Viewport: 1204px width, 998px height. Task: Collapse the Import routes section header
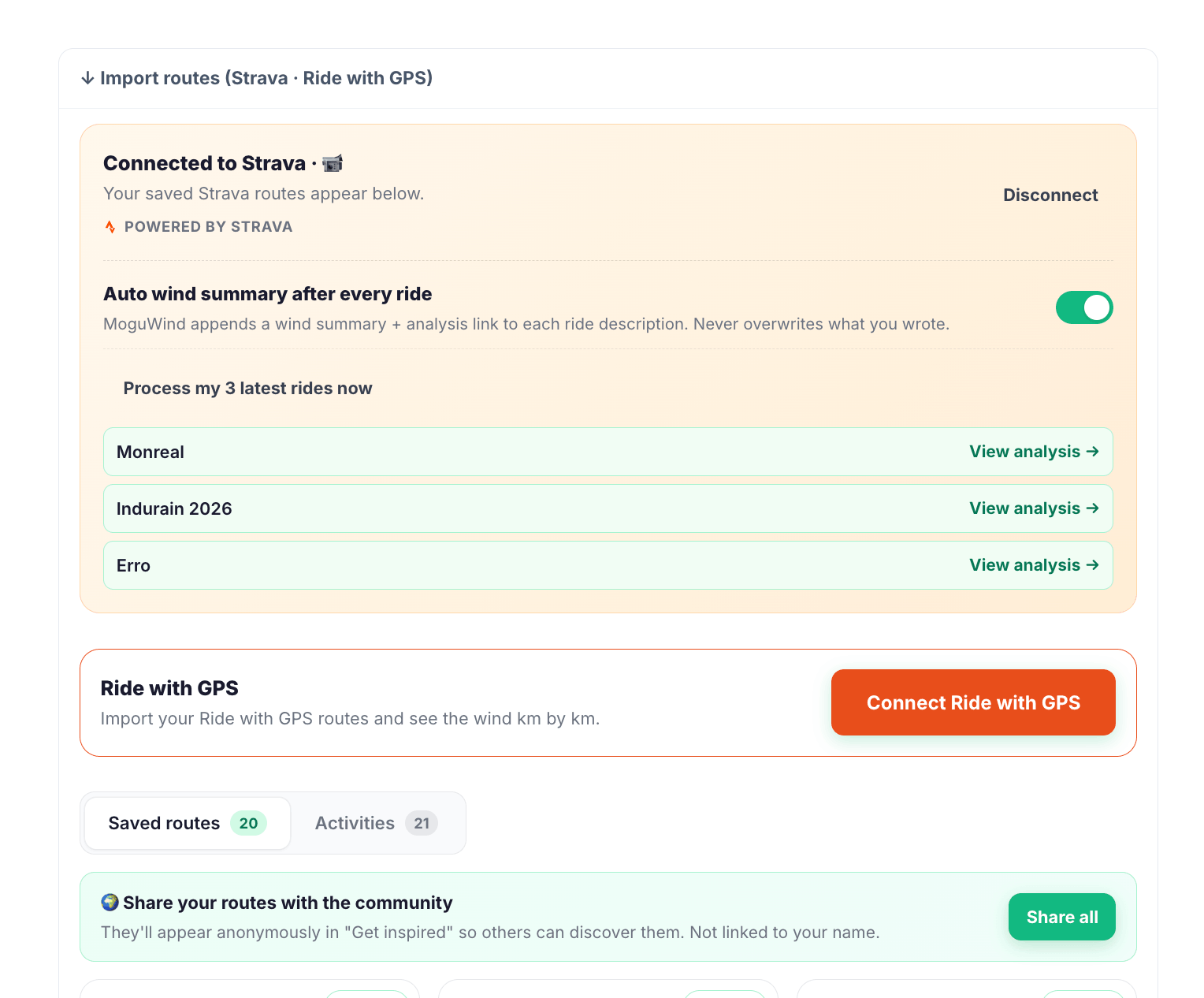coord(608,78)
